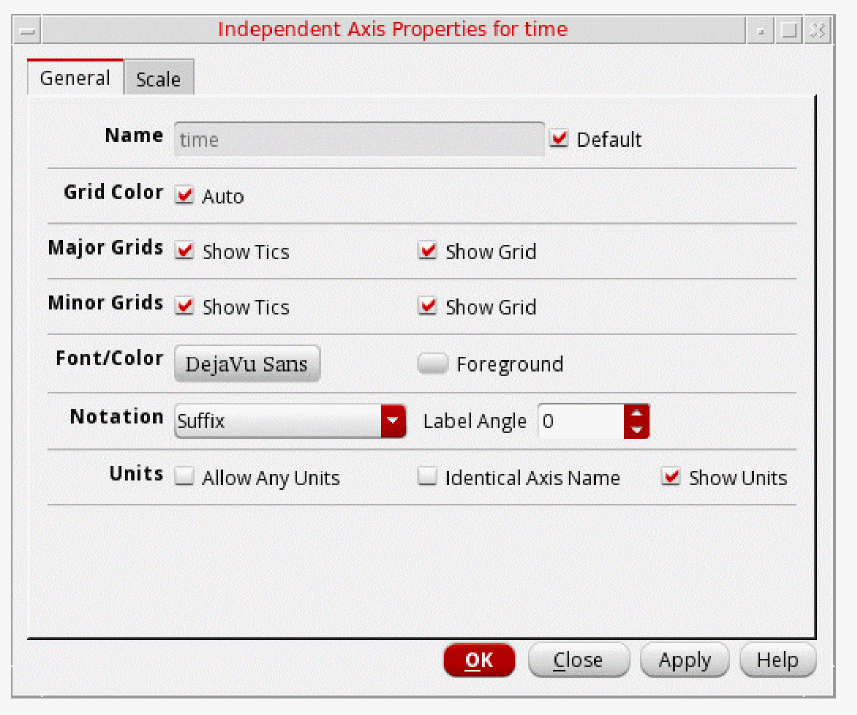Close the dialog with title bar X
This screenshot has width=857, height=715.
pos(818,31)
